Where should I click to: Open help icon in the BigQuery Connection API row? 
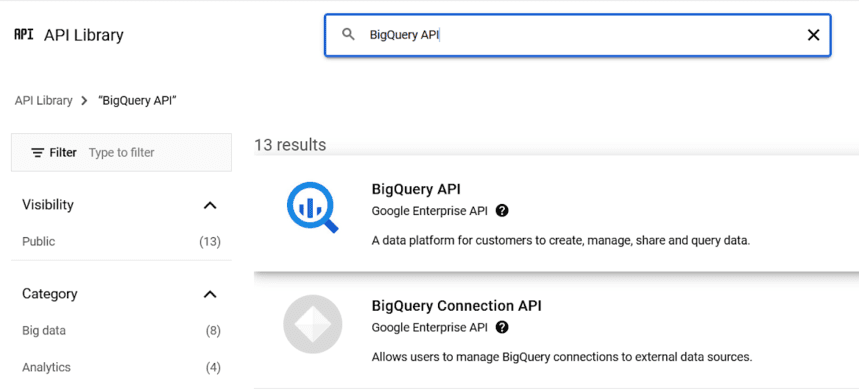tap(502, 327)
